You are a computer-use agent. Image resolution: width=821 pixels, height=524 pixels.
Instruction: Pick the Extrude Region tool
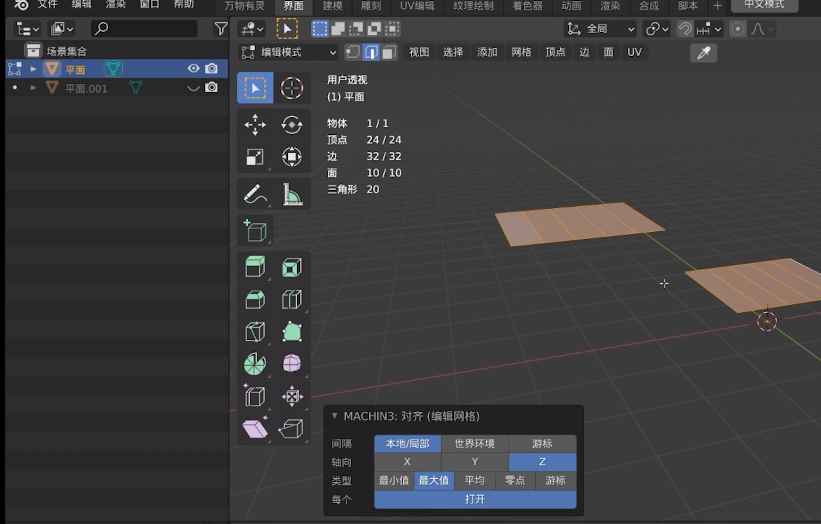coord(255,267)
